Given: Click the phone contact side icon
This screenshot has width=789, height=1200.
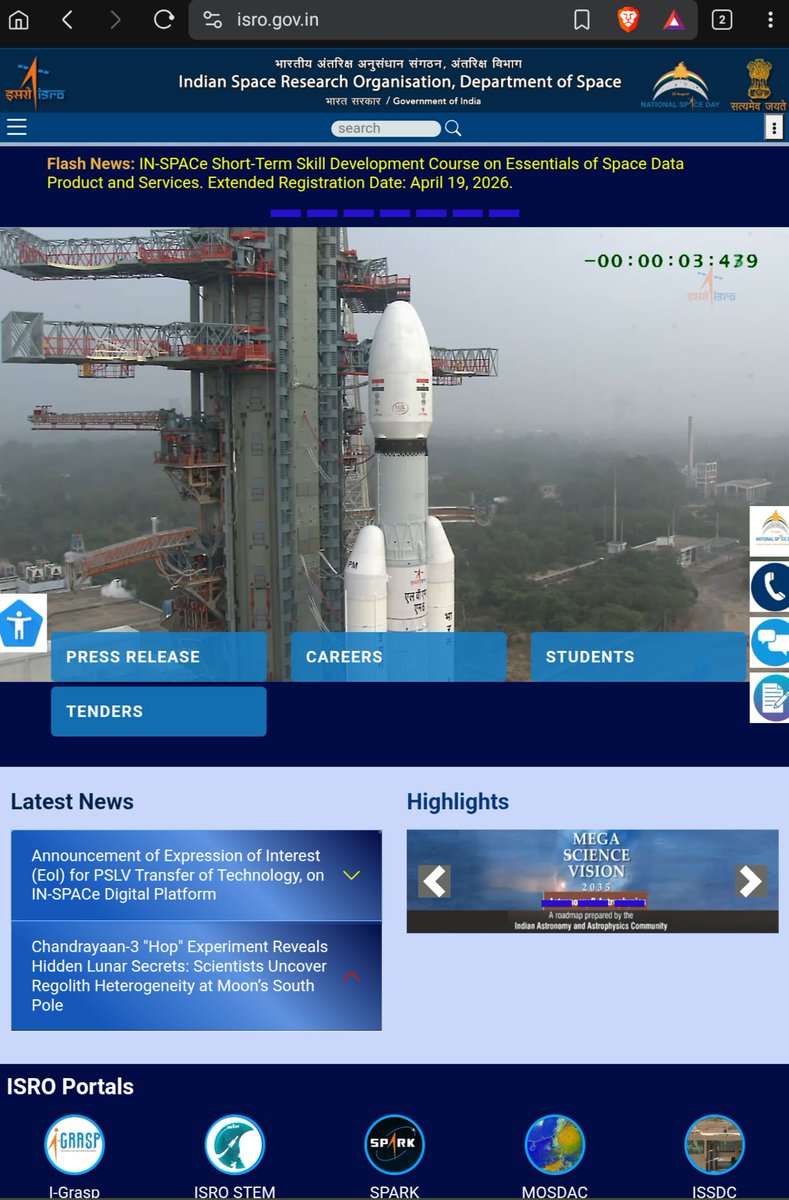Looking at the screenshot, I should click(770, 586).
